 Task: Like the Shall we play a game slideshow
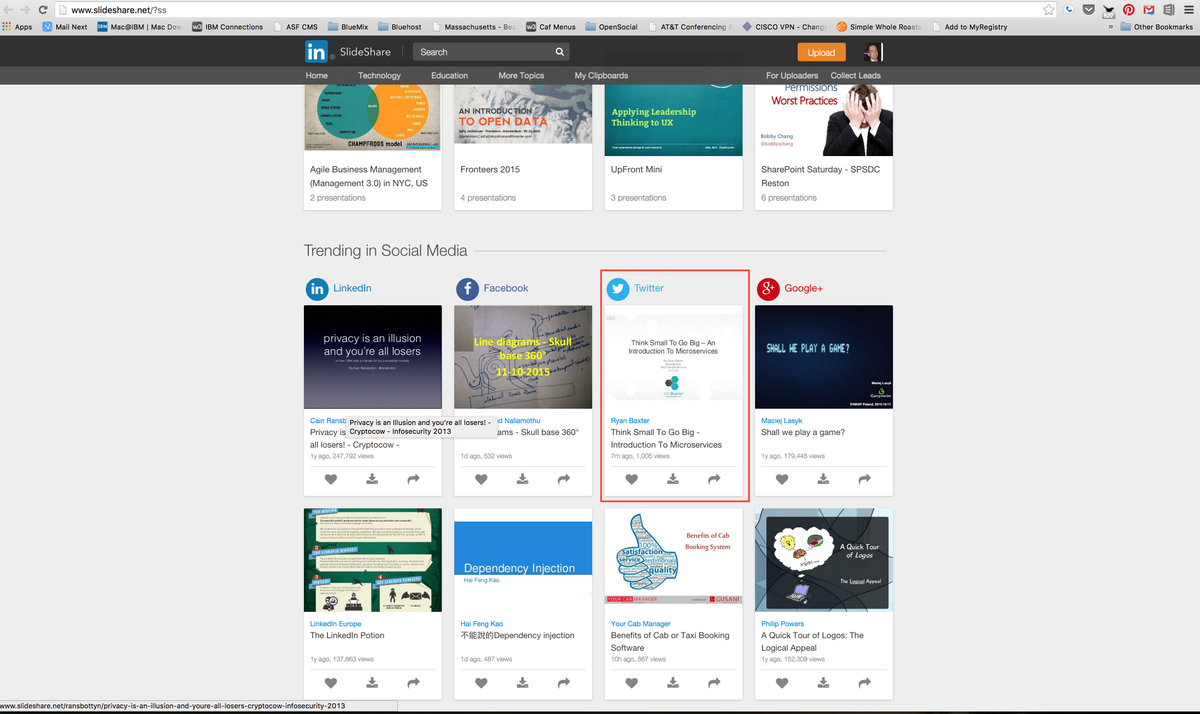pyautogui.click(x=782, y=479)
